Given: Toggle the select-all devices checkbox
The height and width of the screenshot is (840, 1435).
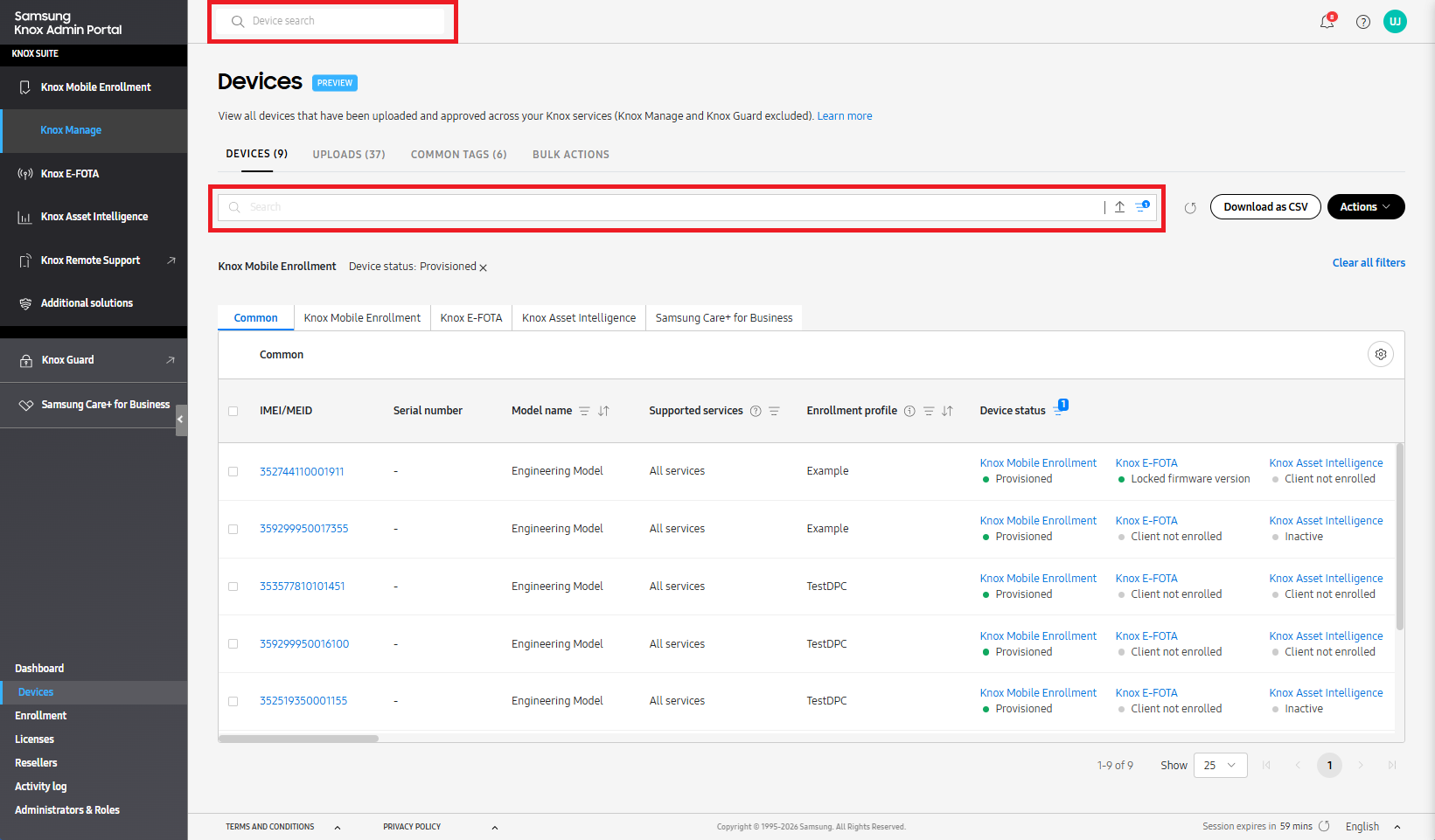Looking at the screenshot, I should (233, 410).
